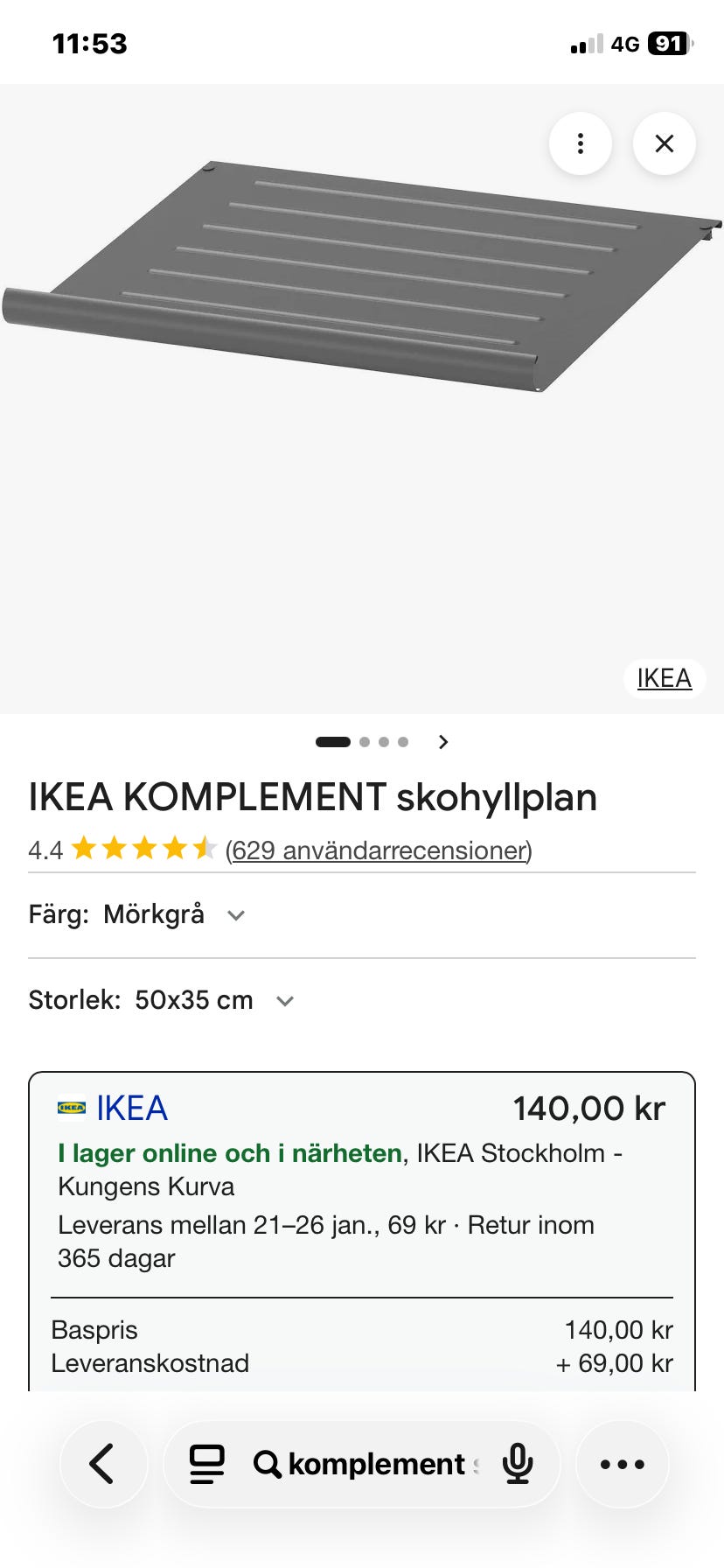Go to next product image arrow
Image resolution: width=724 pixels, height=1568 pixels.
coord(443,742)
